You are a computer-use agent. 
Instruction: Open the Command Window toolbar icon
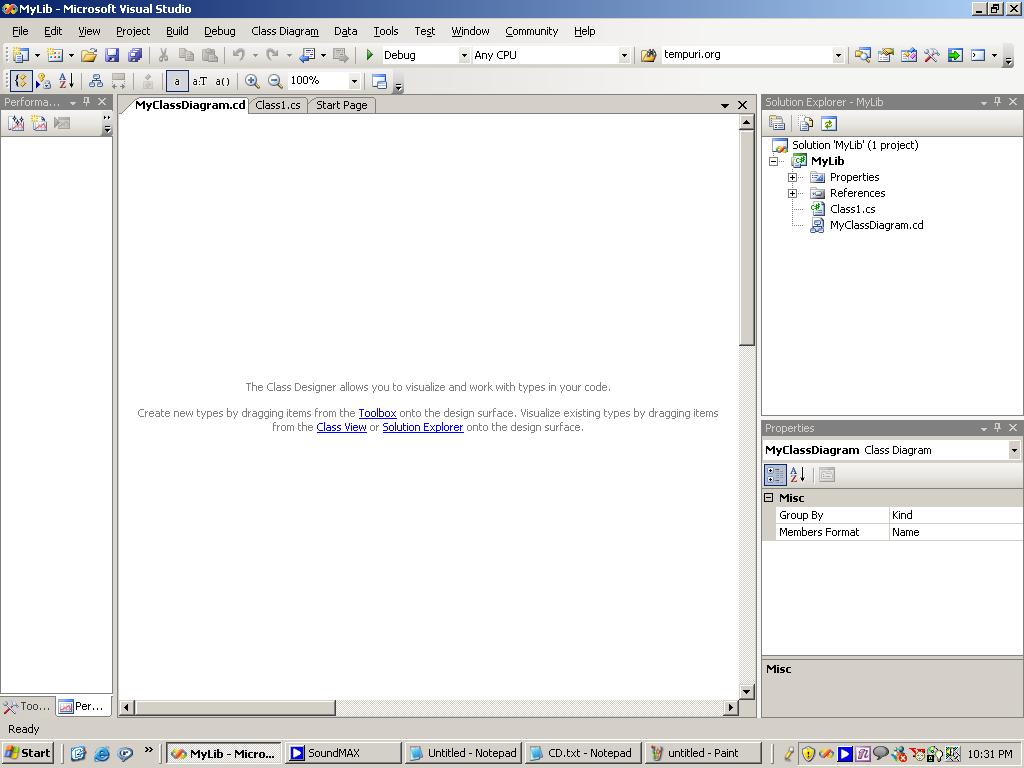point(978,56)
